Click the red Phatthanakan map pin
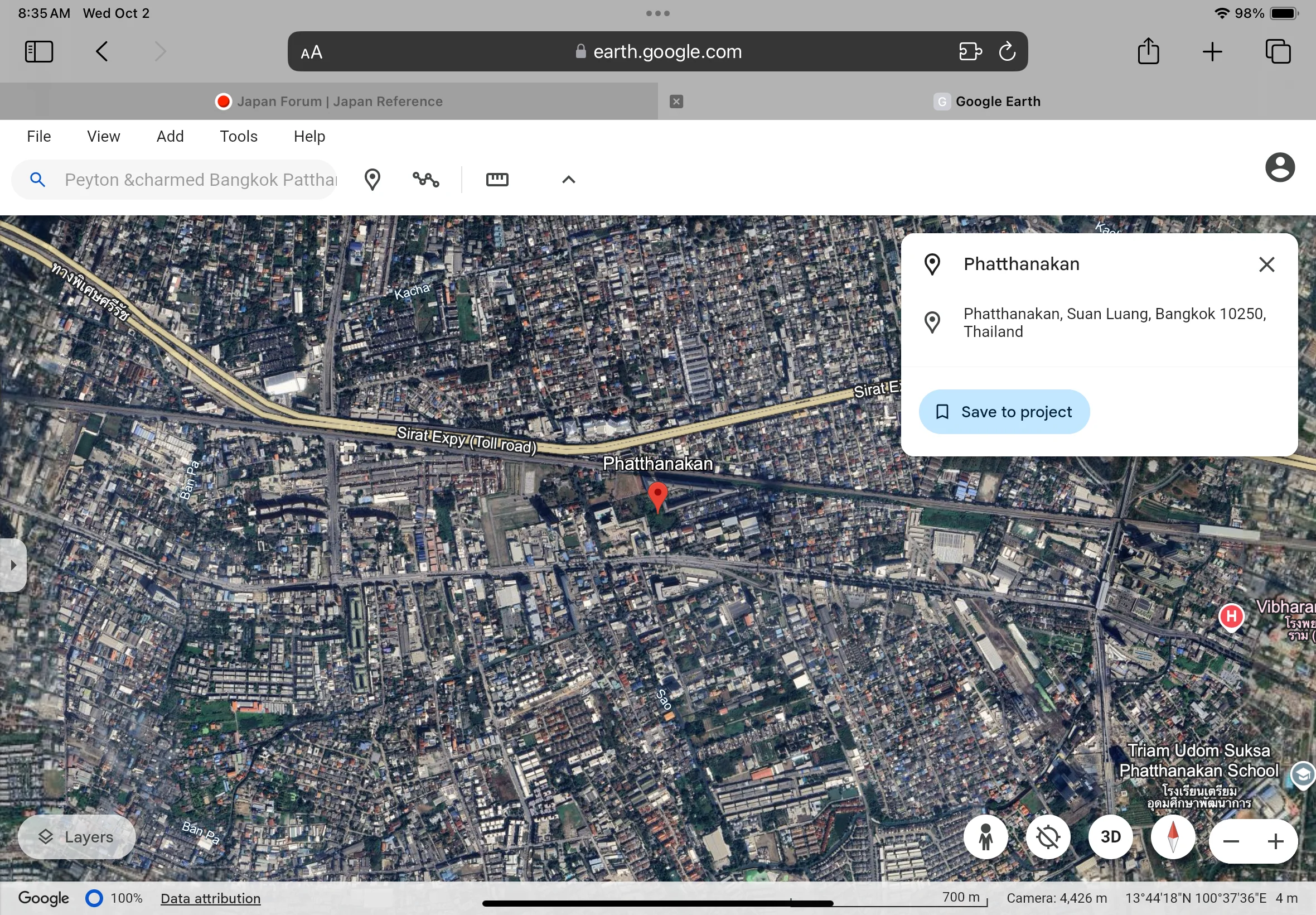Viewport: 1316px width, 915px height. point(657,496)
